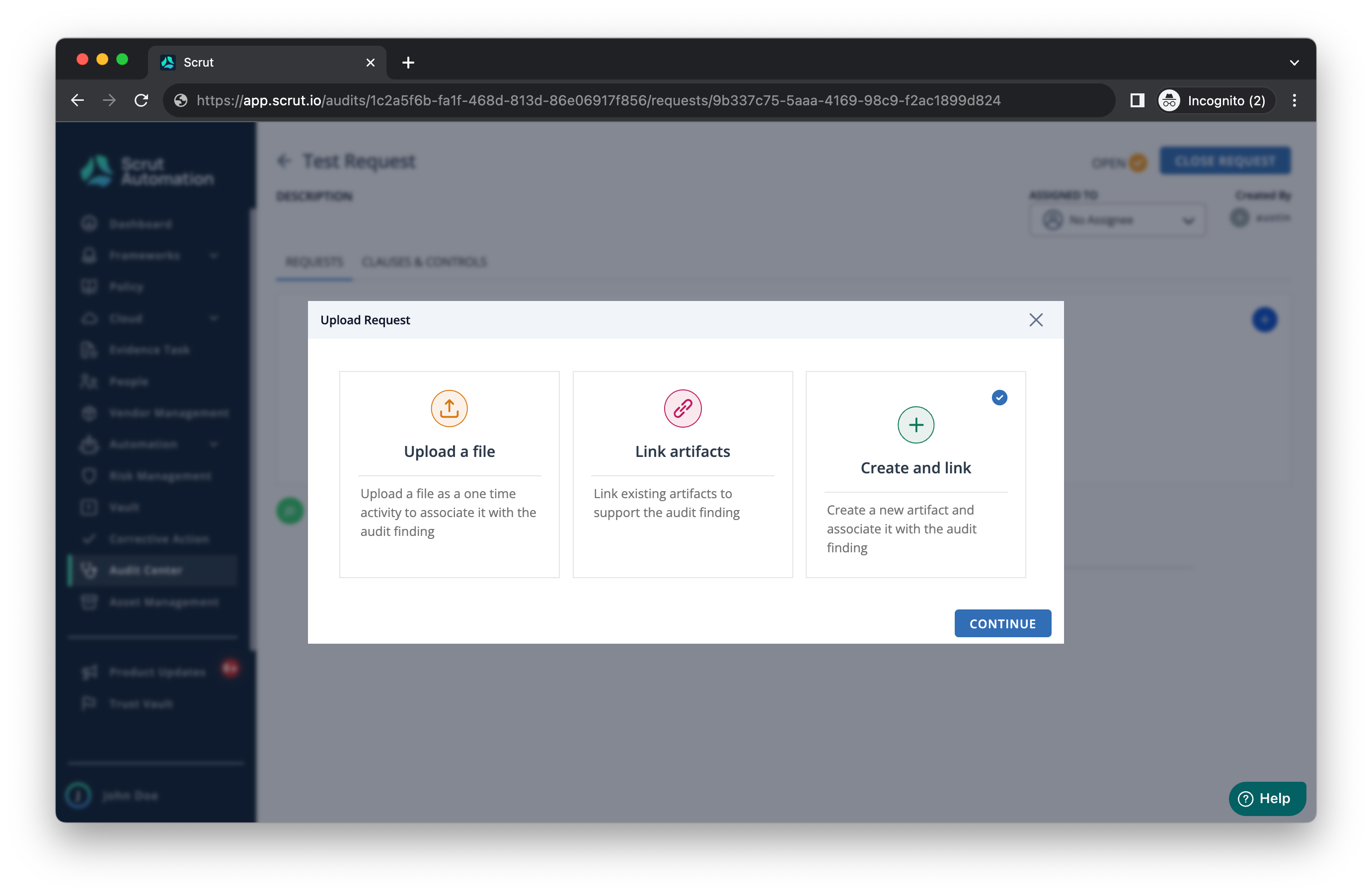1372x896 pixels.
Task: Open Dashboard in the sidebar
Action: pos(140,224)
